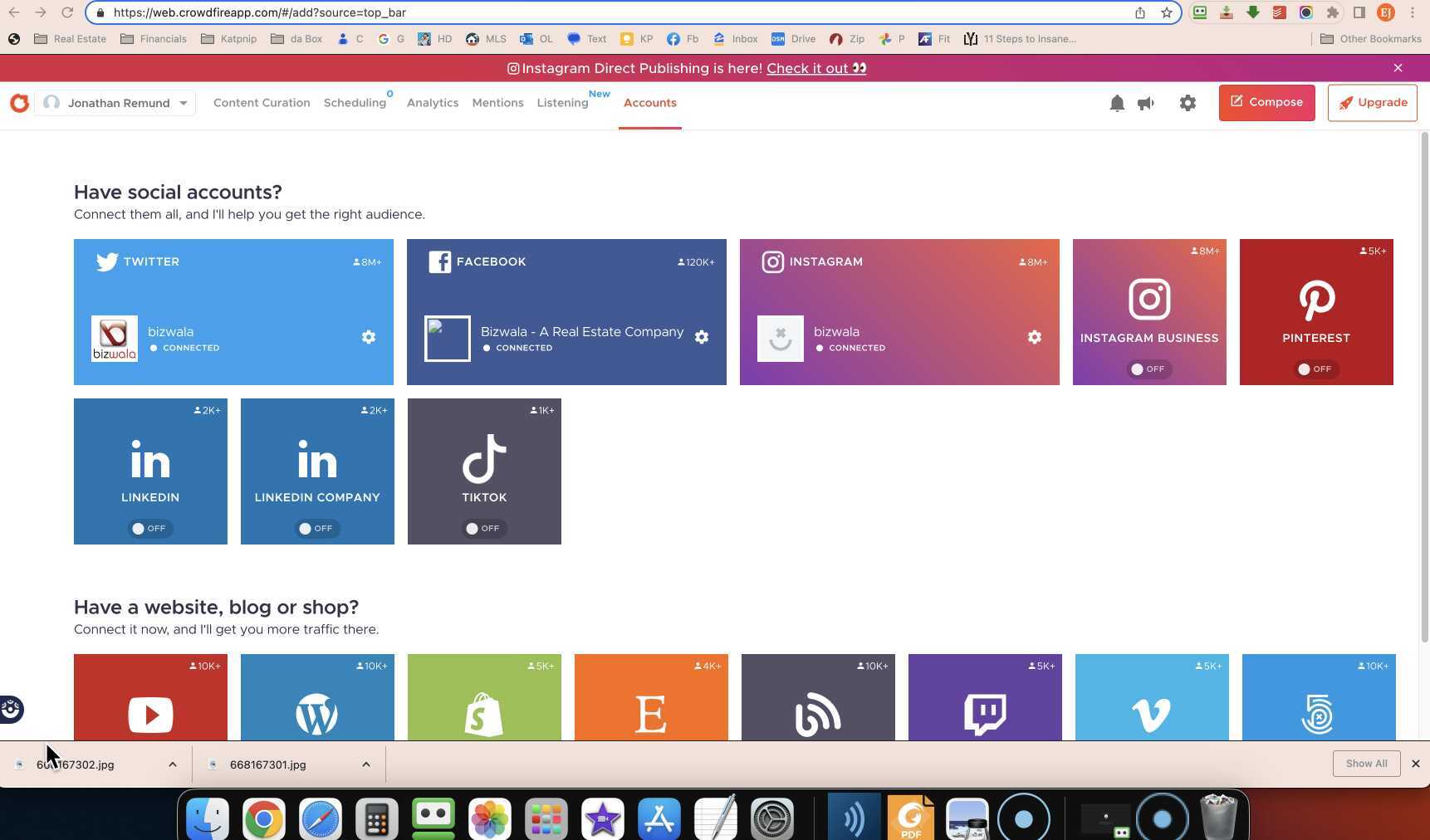
Task: Go to the Analytics tab
Action: pyautogui.click(x=433, y=103)
